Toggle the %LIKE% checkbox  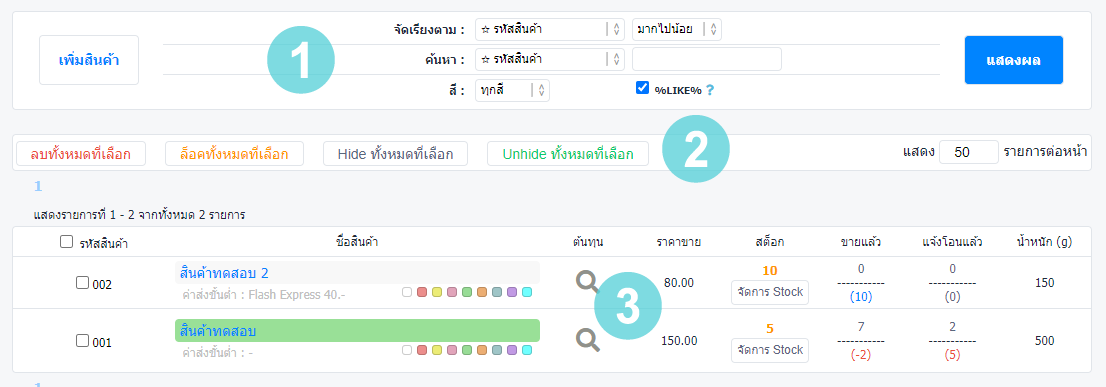click(x=642, y=88)
